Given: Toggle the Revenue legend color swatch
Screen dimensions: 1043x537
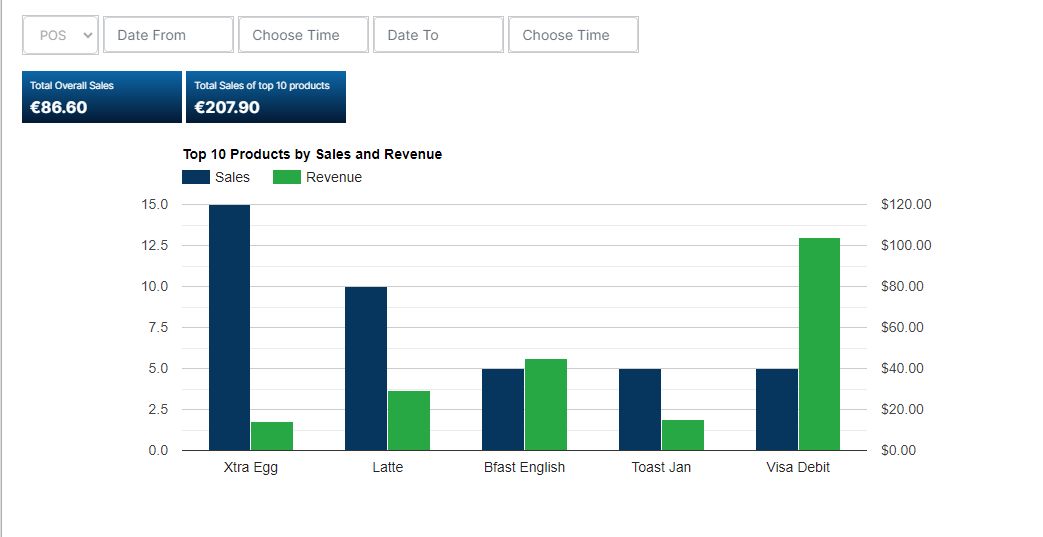Looking at the screenshot, I should tap(287, 177).
